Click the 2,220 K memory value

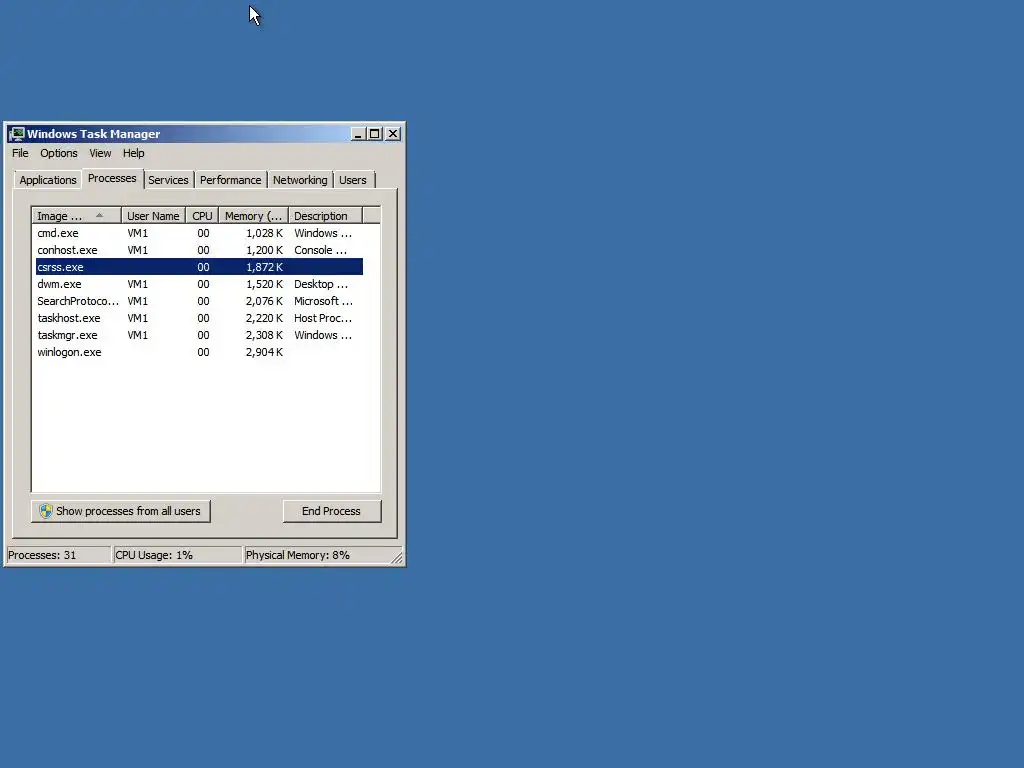[x=264, y=318]
